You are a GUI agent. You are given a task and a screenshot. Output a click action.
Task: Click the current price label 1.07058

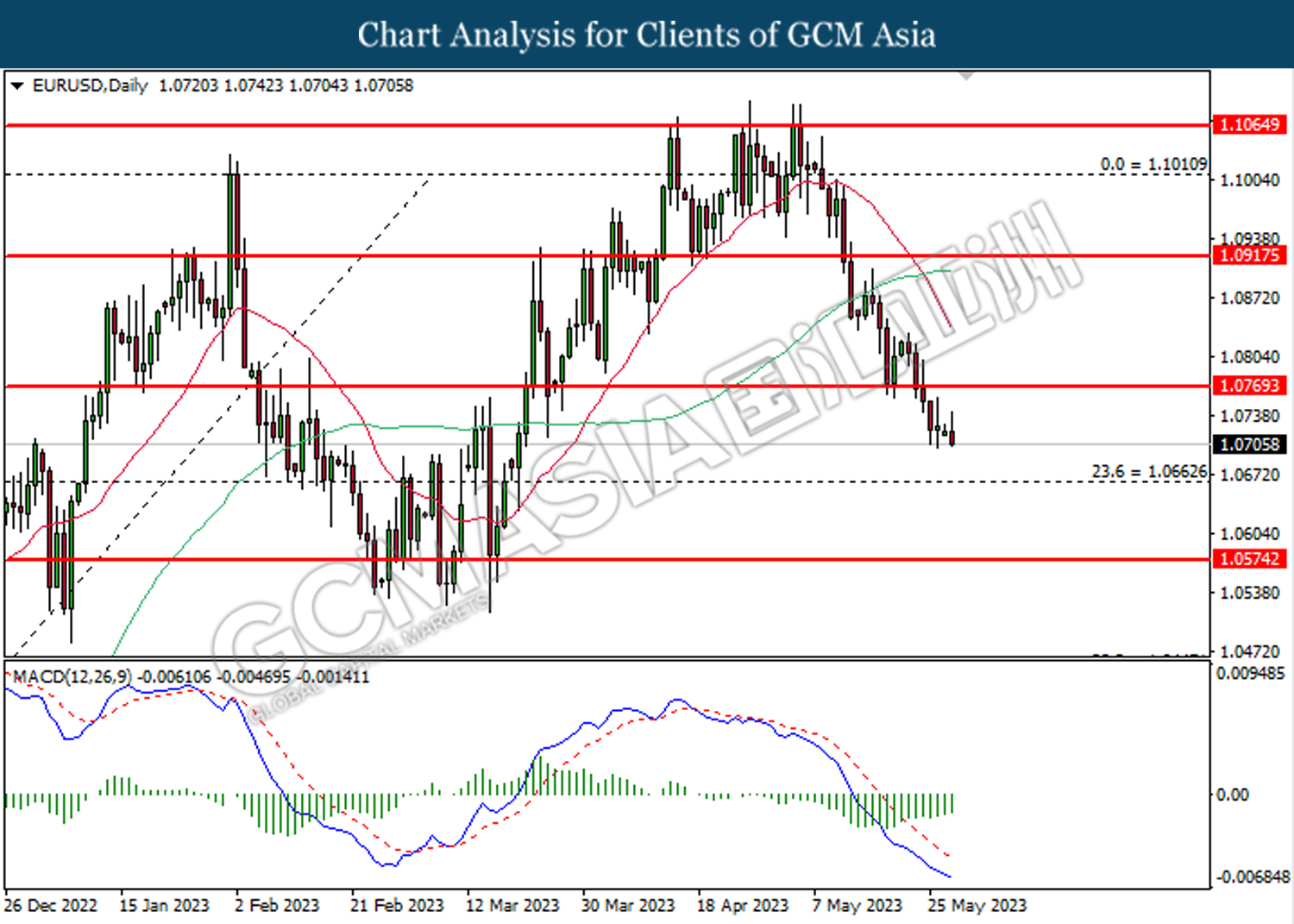point(1249,444)
